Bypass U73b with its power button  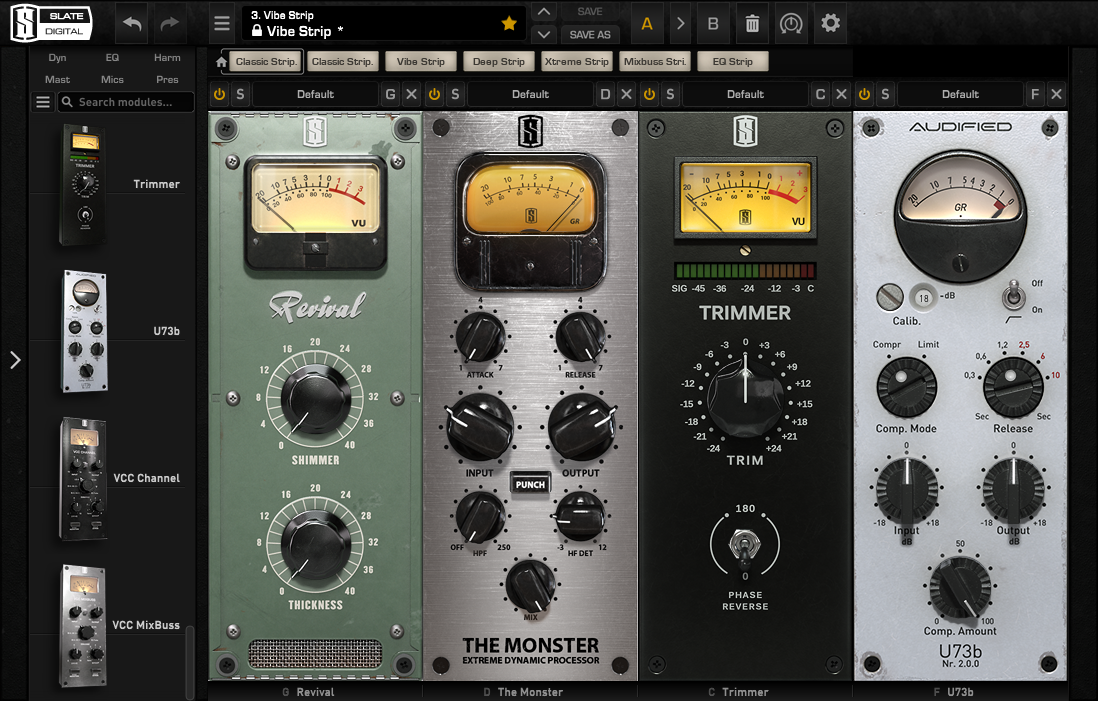(x=864, y=94)
